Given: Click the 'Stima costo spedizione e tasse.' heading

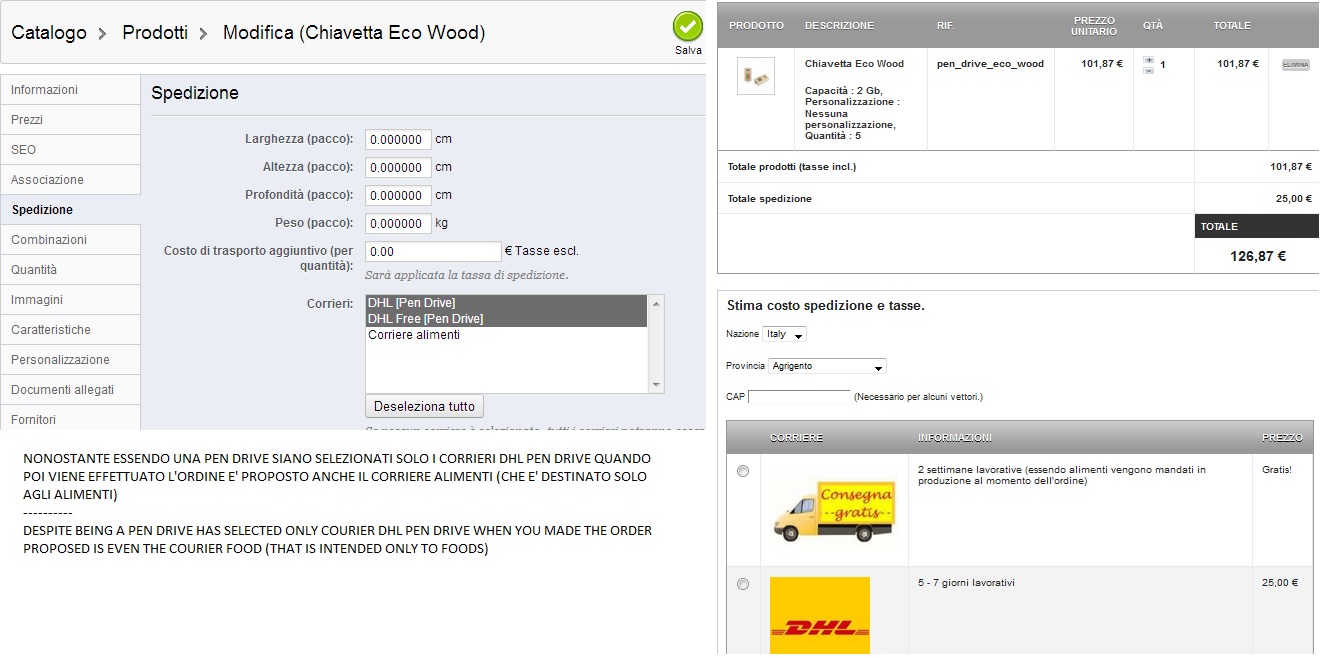Looking at the screenshot, I should coord(826,306).
